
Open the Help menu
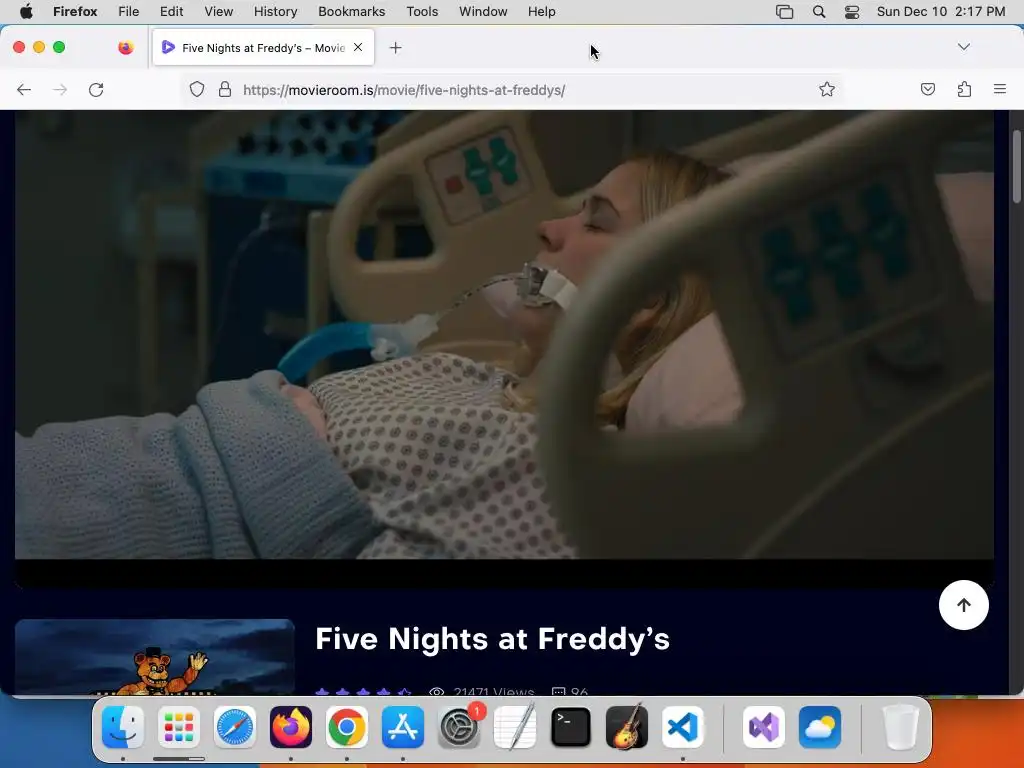click(541, 11)
